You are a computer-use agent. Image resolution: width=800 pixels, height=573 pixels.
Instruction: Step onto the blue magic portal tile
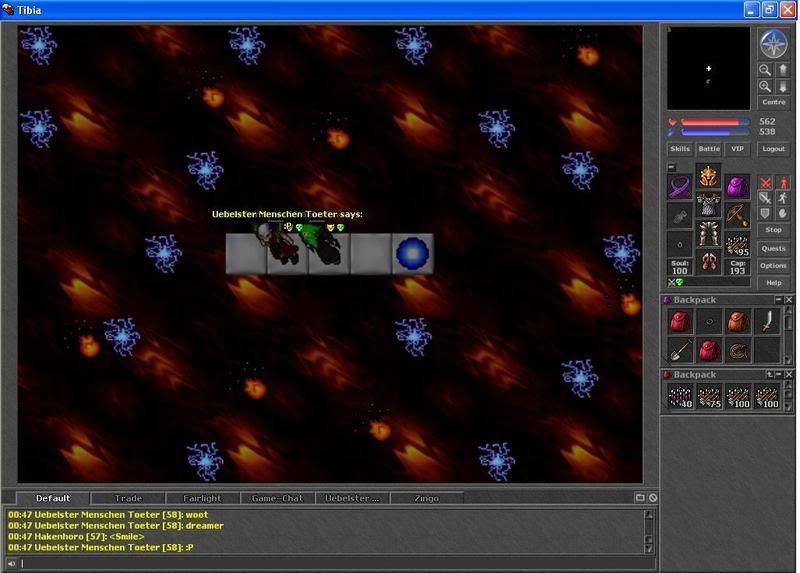(x=413, y=254)
